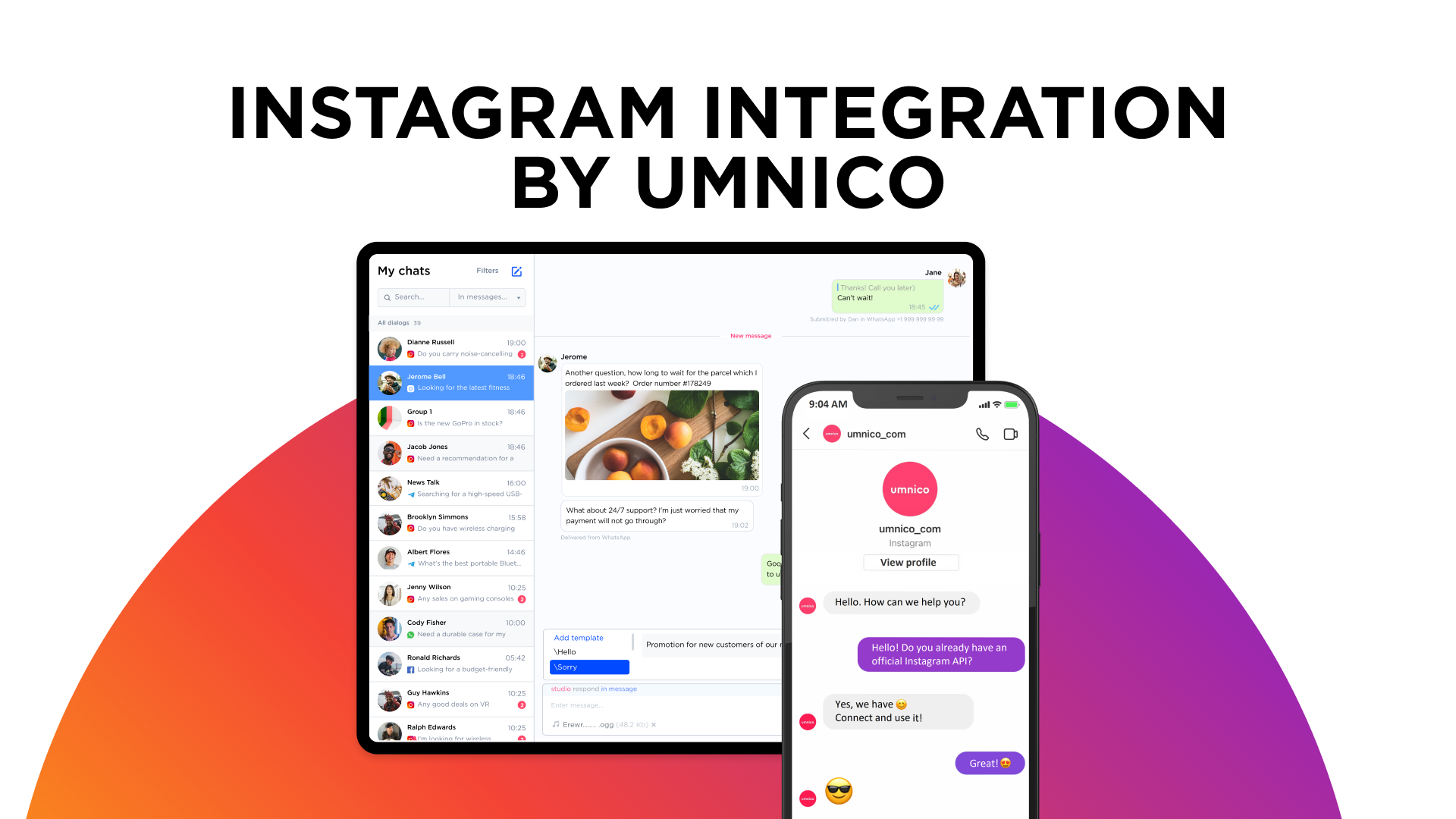The image size is (1456, 819).
Task: Click the search icon in My chats
Action: [388, 297]
